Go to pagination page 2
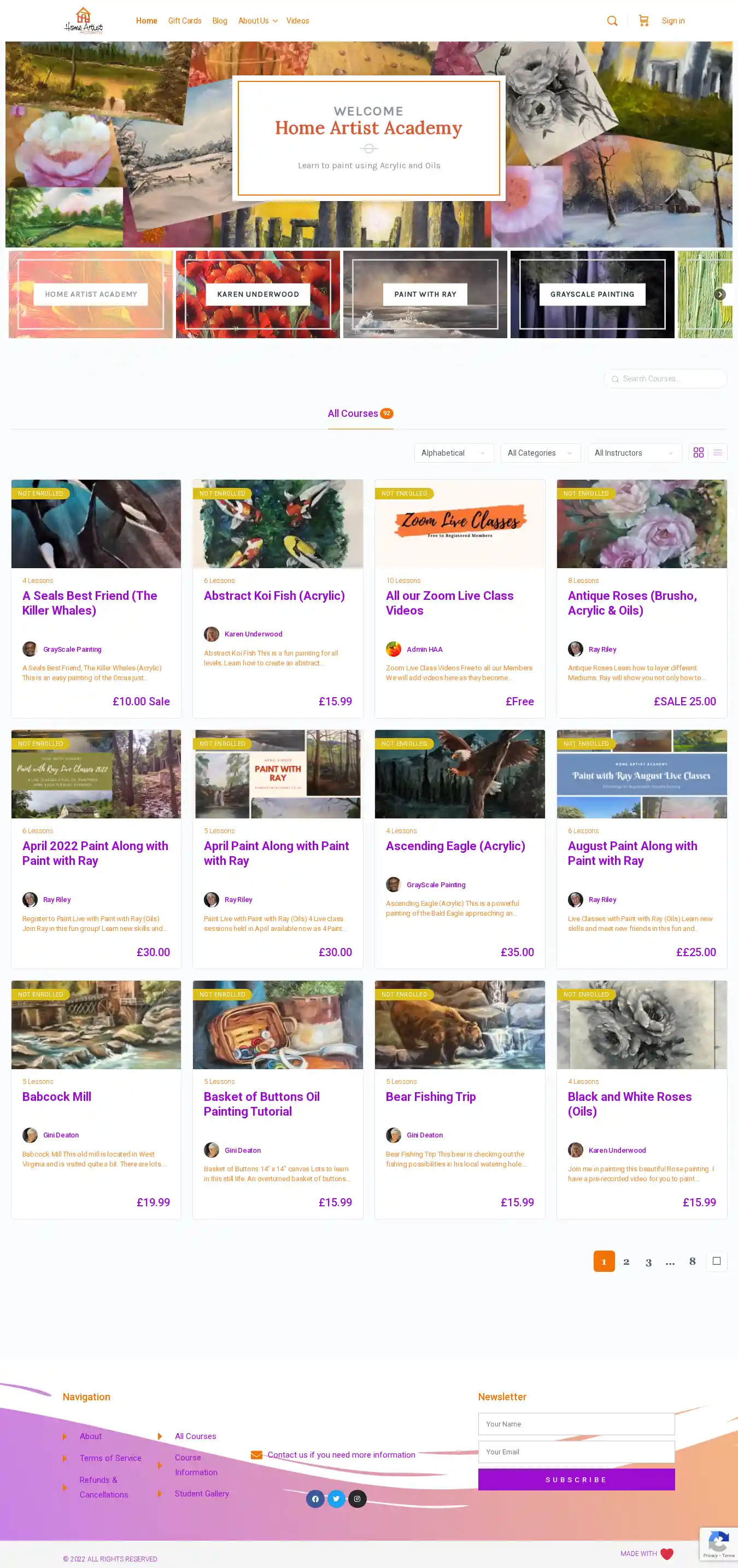Viewport: 738px width, 1568px height. coord(626,1261)
